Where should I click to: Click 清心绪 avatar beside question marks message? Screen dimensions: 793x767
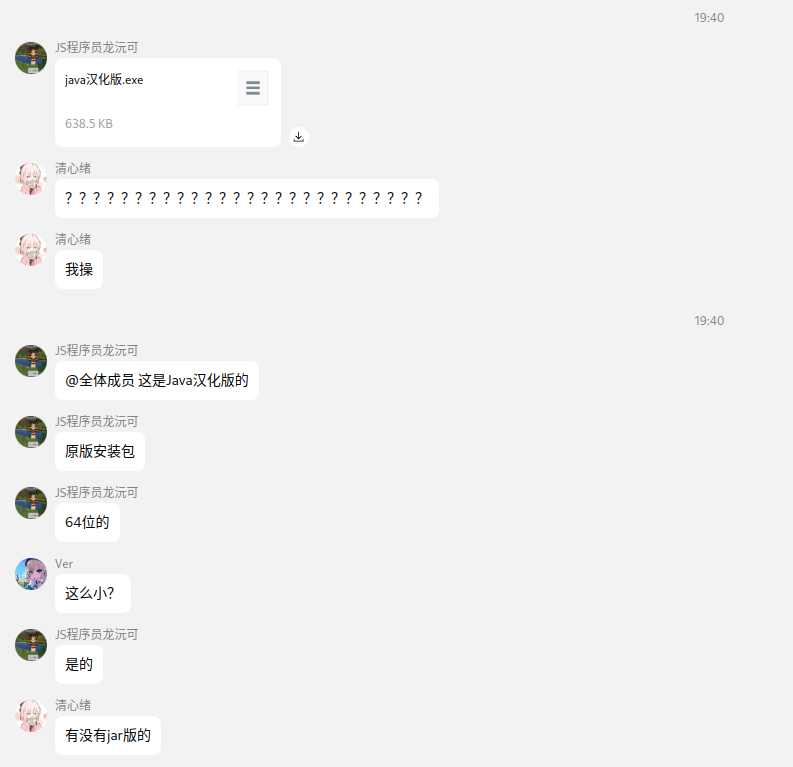[31, 178]
